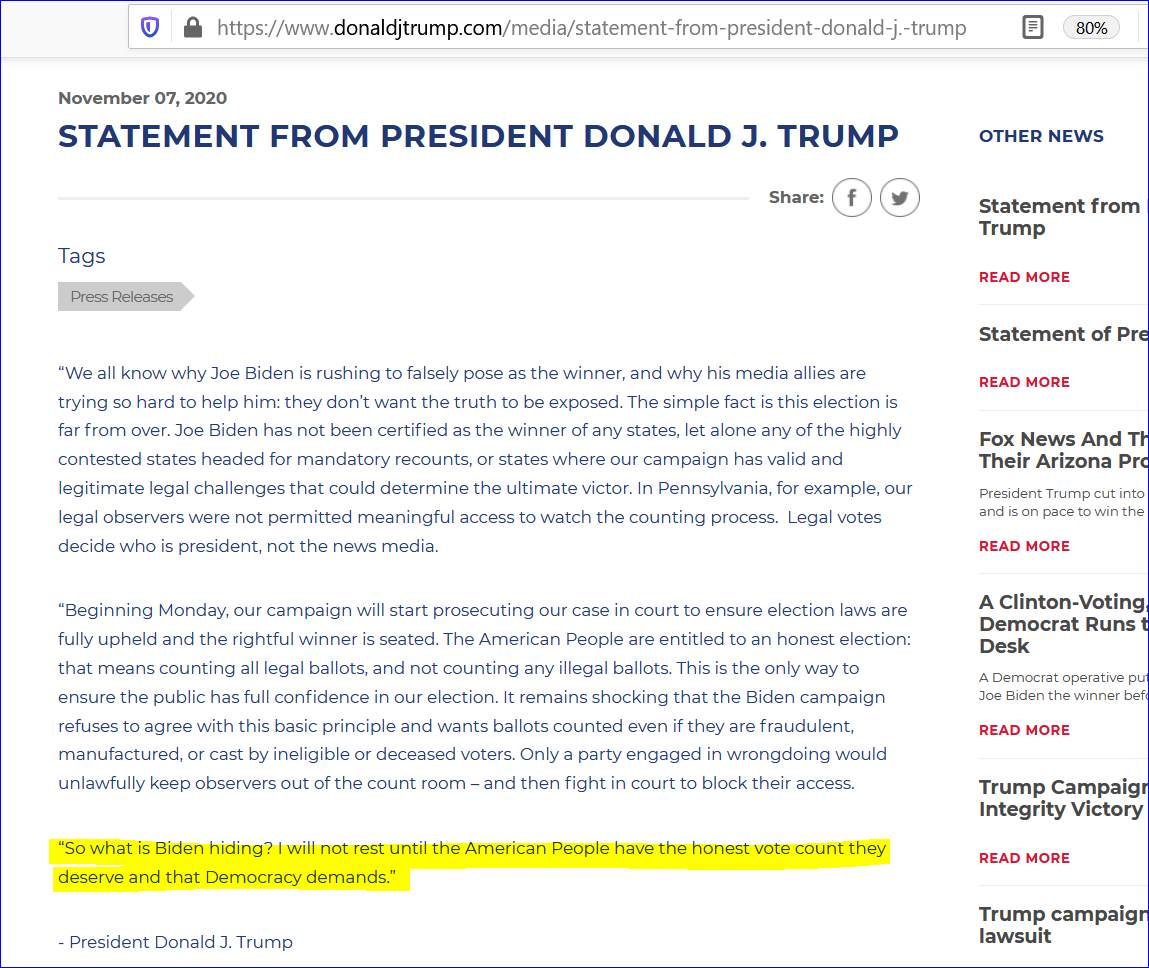The width and height of the screenshot is (1149, 968).
Task: Open the 'Statement of Pre' sidebar headline
Action: [x=1063, y=334]
